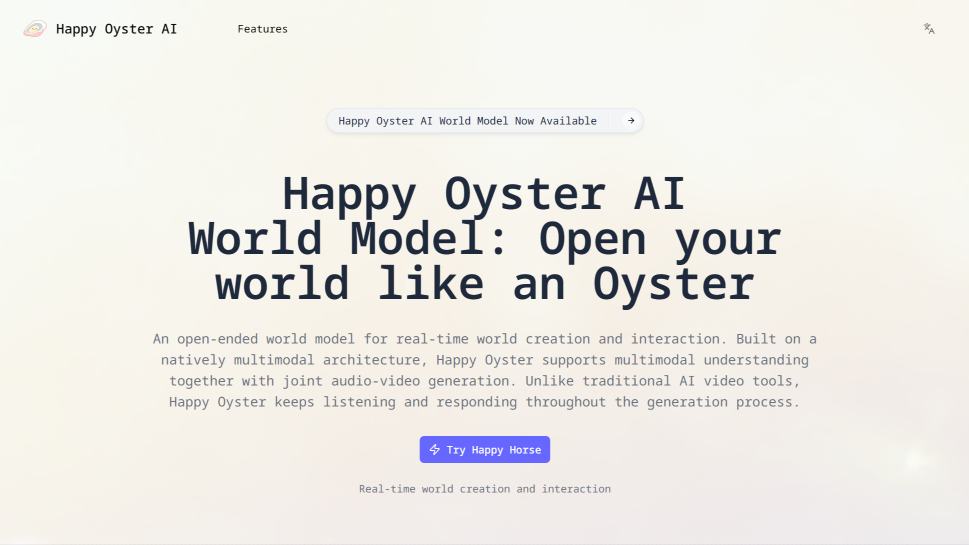Click the headline line world like an Oyster

(x=484, y=284)
